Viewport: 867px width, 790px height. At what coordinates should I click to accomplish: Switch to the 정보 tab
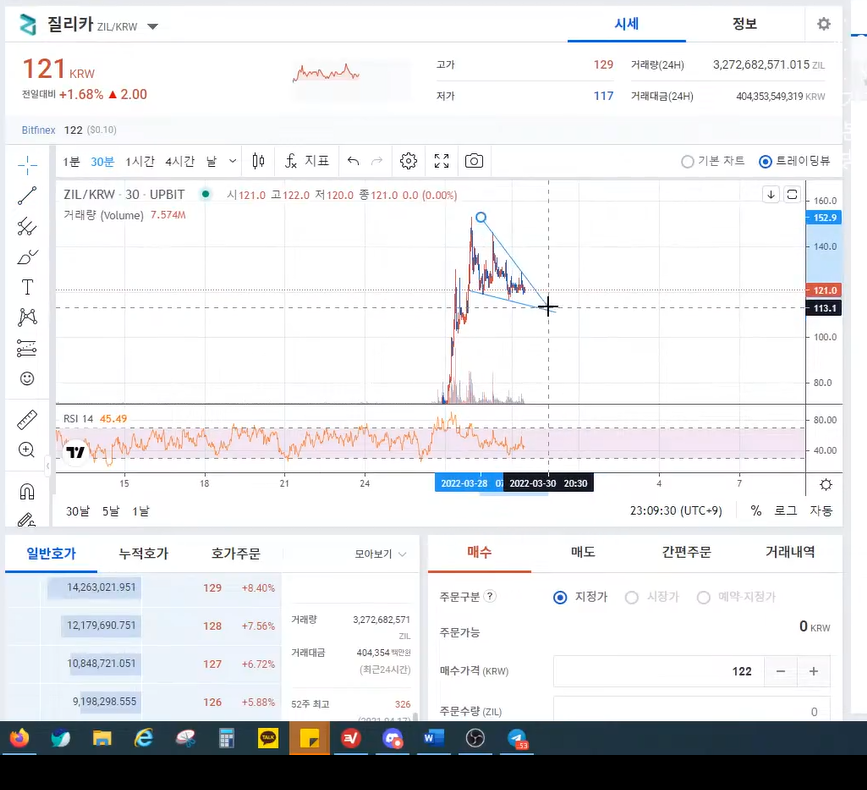744,24
